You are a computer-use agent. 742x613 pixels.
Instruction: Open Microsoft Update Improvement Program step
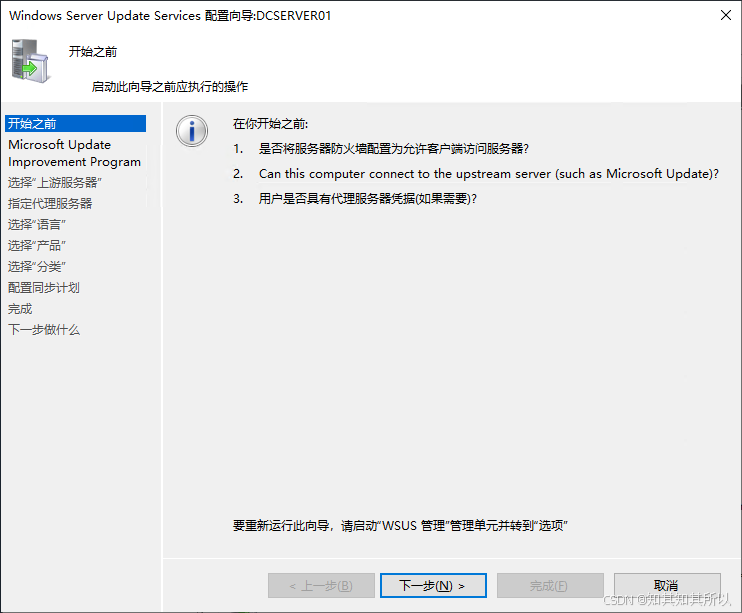(76, 153)
